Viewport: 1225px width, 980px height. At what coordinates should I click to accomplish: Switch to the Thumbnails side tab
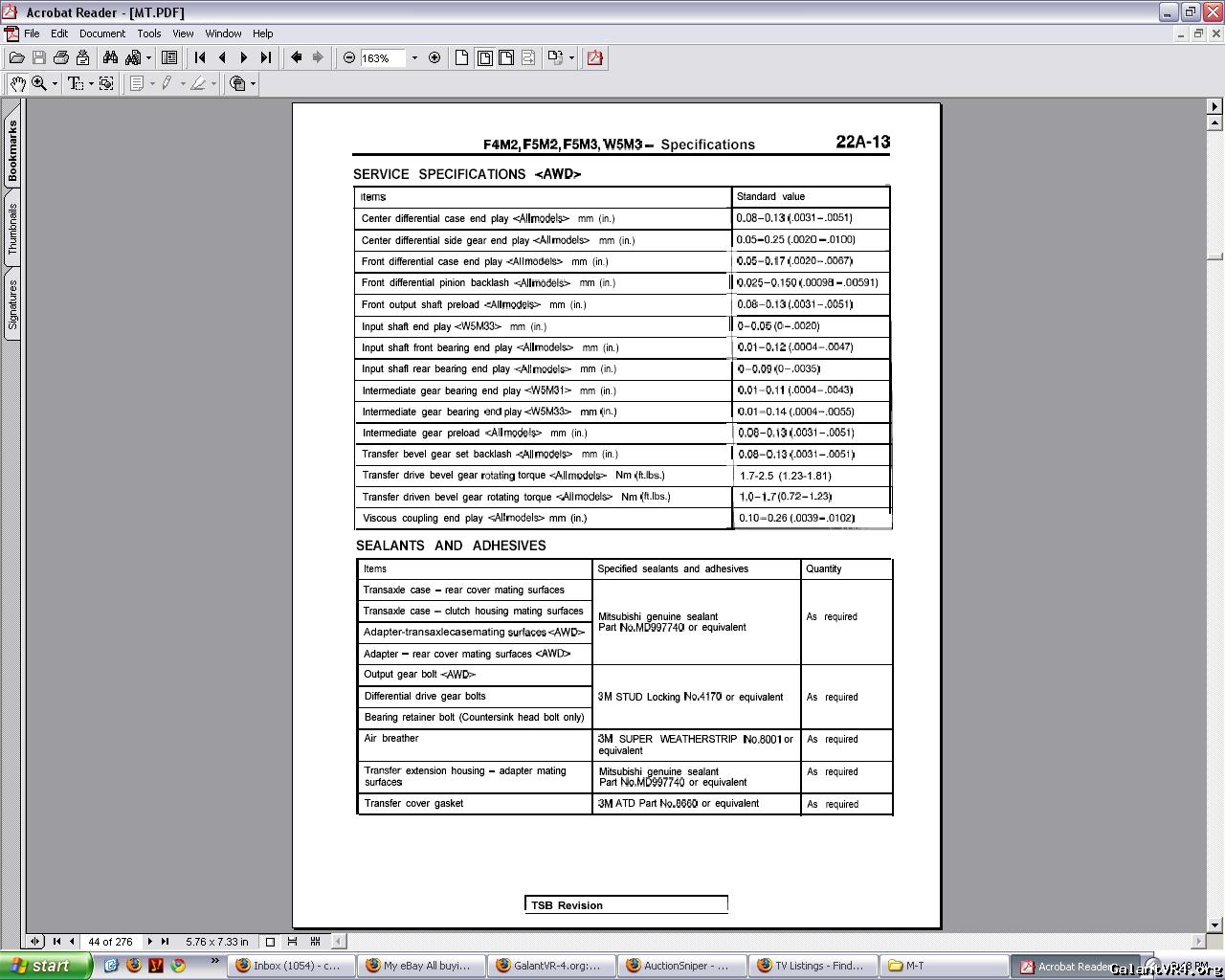coord(12,229)
